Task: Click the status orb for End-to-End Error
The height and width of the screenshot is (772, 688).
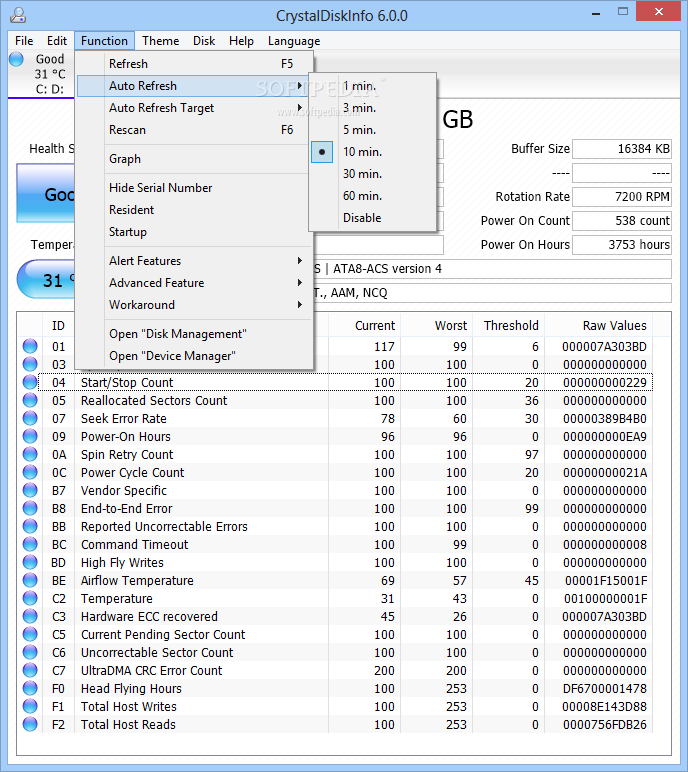Action: [30, 508]
